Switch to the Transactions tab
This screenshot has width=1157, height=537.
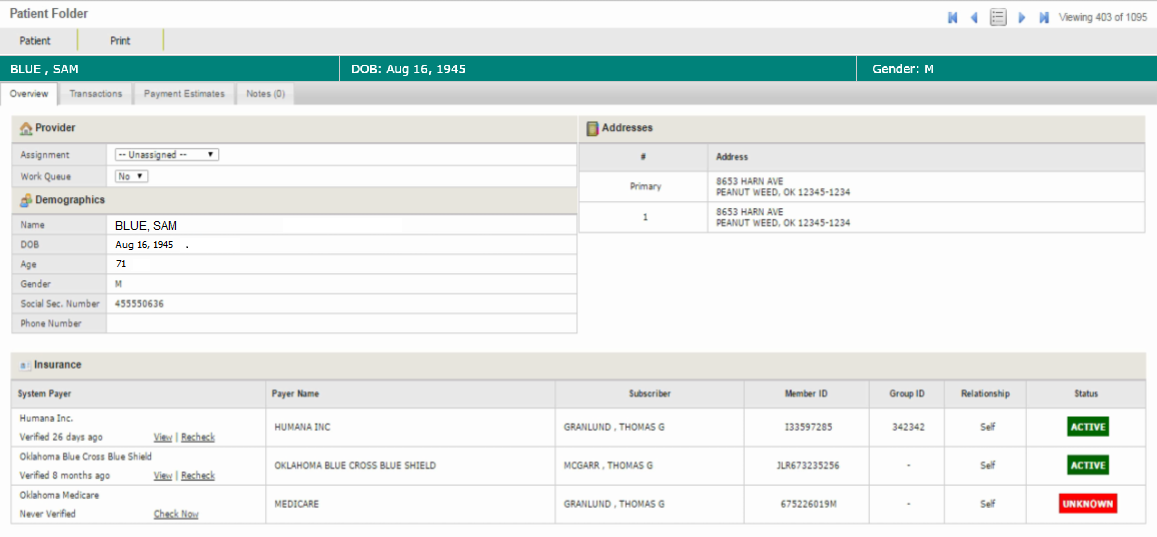tap(96, 94)
